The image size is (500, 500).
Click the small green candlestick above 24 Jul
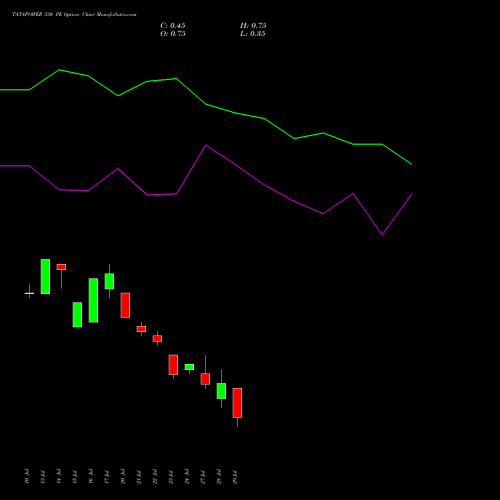click(189, 367)
